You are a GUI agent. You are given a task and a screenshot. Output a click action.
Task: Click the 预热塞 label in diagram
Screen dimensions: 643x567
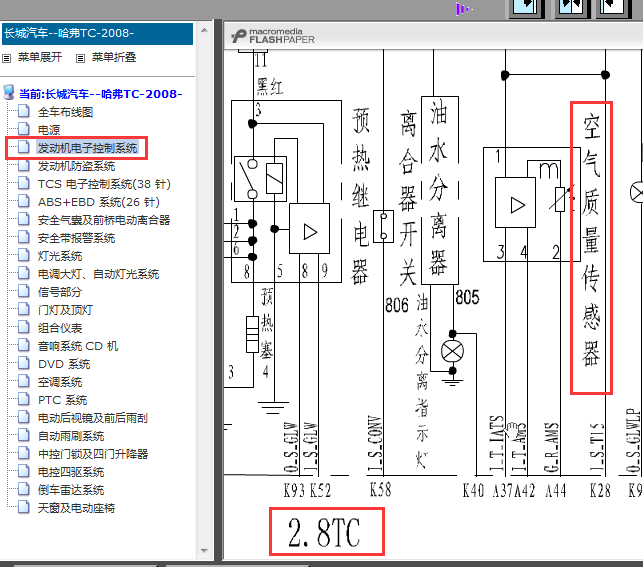click(267, 323)
